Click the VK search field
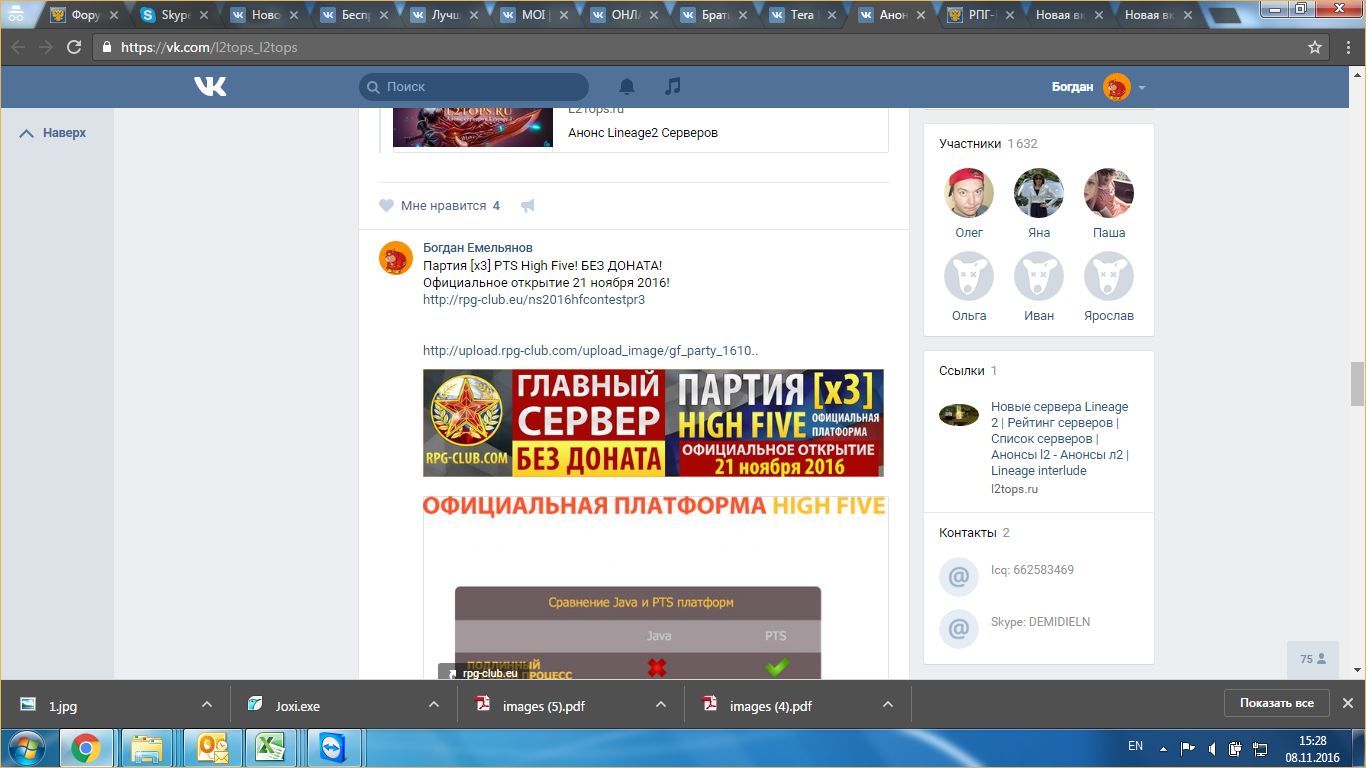 point(474,87)
